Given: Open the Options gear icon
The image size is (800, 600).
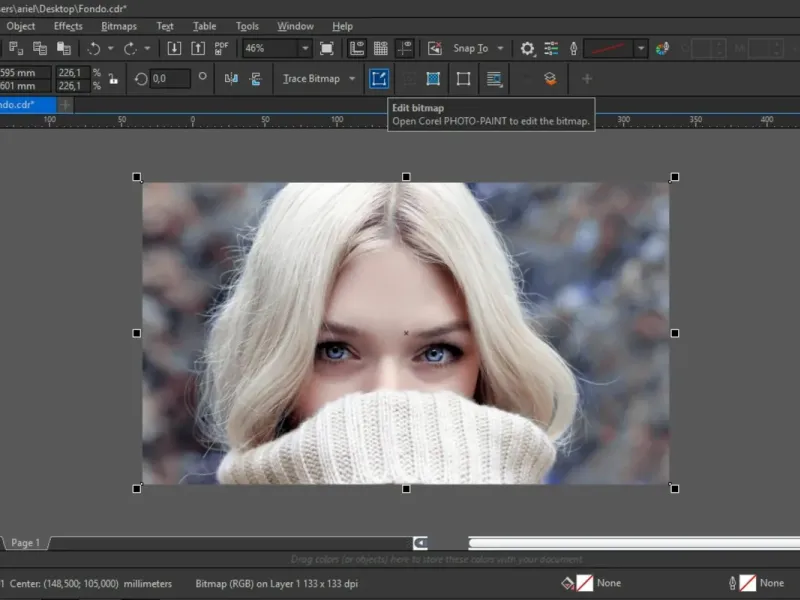Looking at the screenshot, I should click(527, 48).
